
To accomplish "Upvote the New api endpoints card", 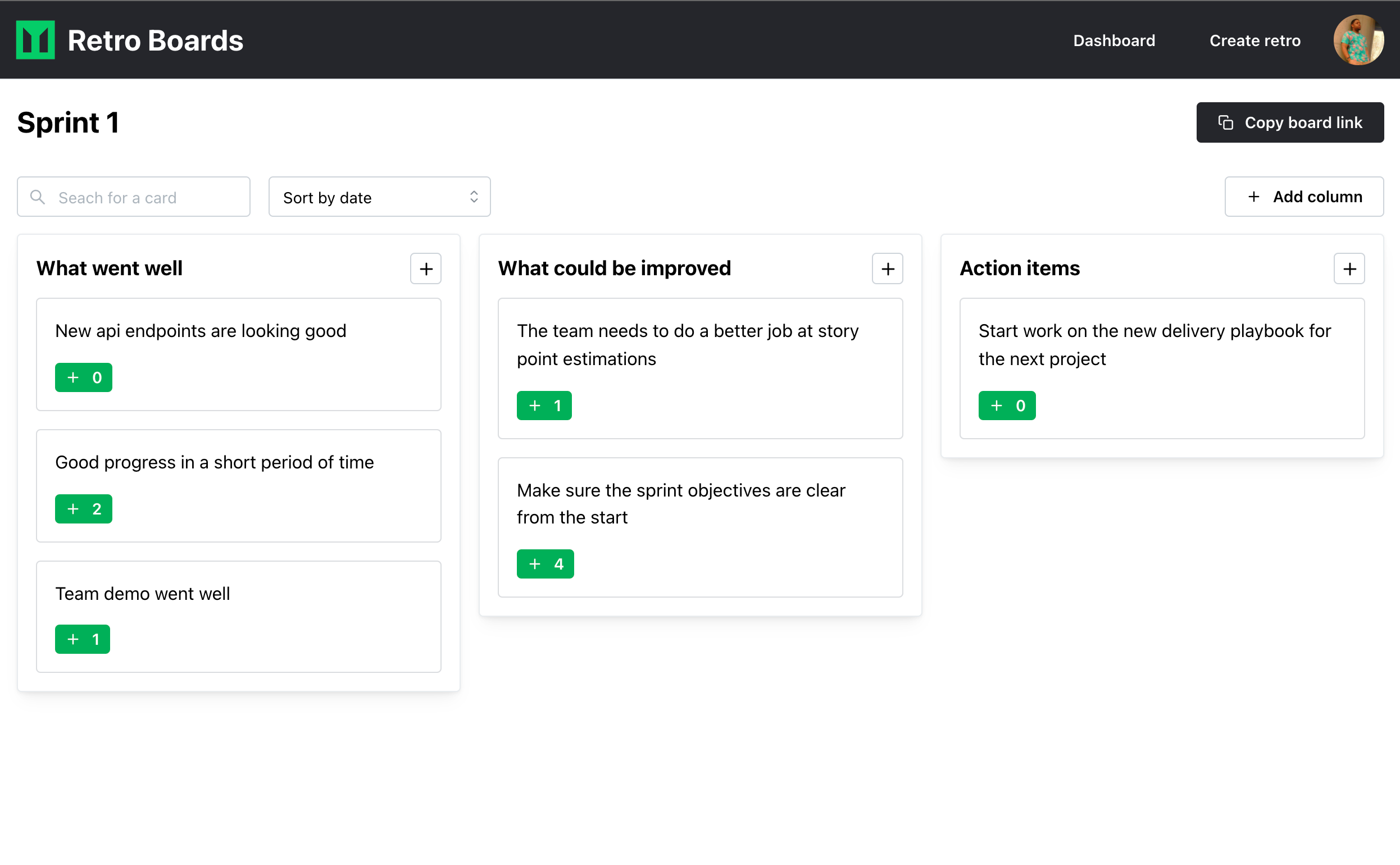I will tap(84, 377).
